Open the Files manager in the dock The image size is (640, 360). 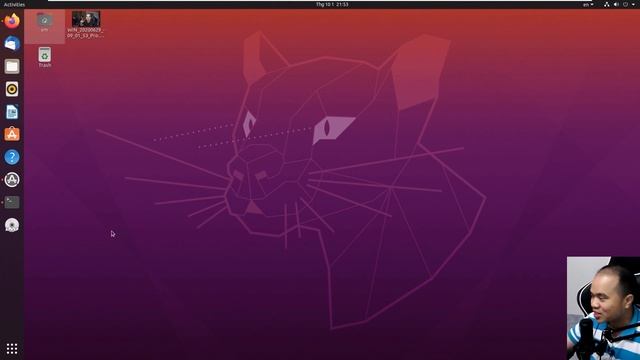point(12,66)
